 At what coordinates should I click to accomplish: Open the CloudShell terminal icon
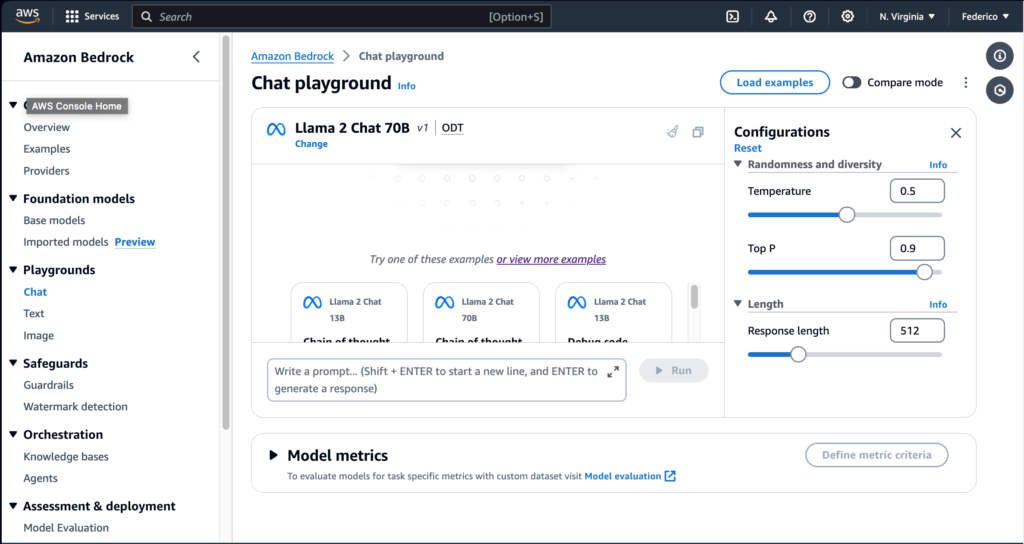(733, 16)
